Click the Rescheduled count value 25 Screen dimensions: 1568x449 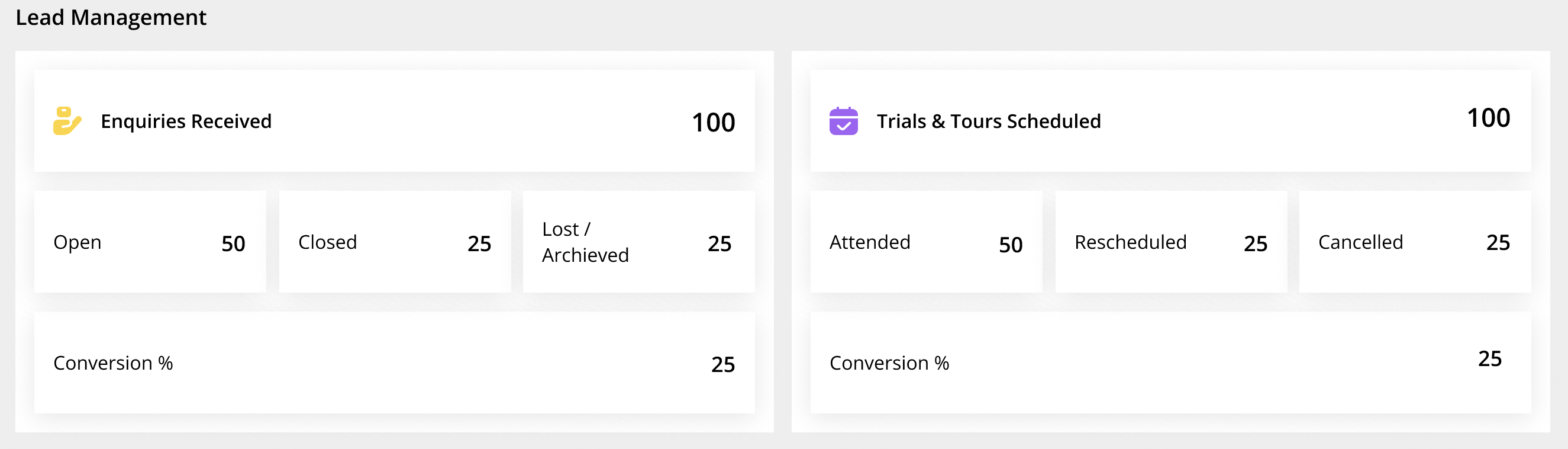tap(1255, 243)
